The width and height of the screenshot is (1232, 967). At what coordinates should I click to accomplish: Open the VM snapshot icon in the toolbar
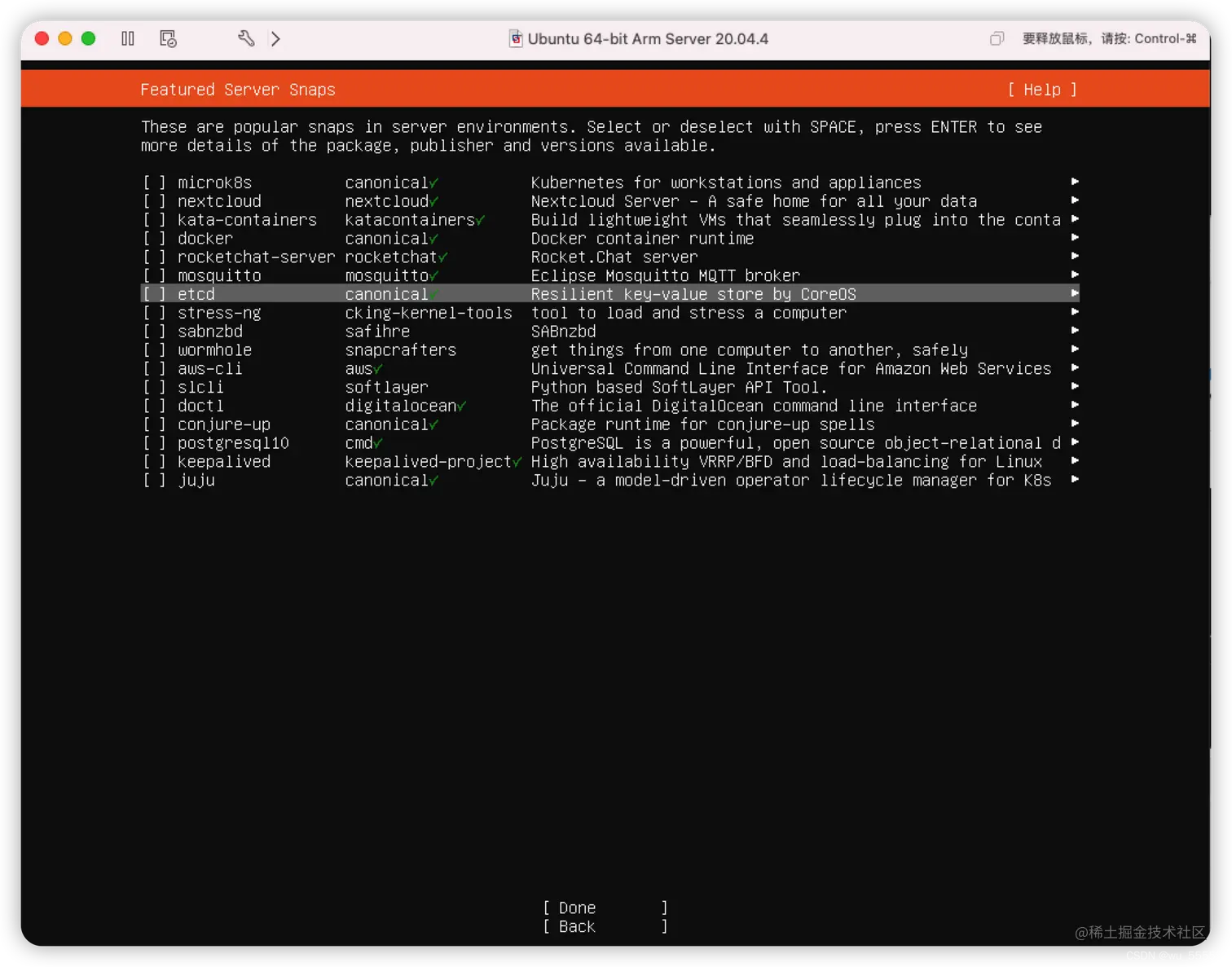coord(168,38)
